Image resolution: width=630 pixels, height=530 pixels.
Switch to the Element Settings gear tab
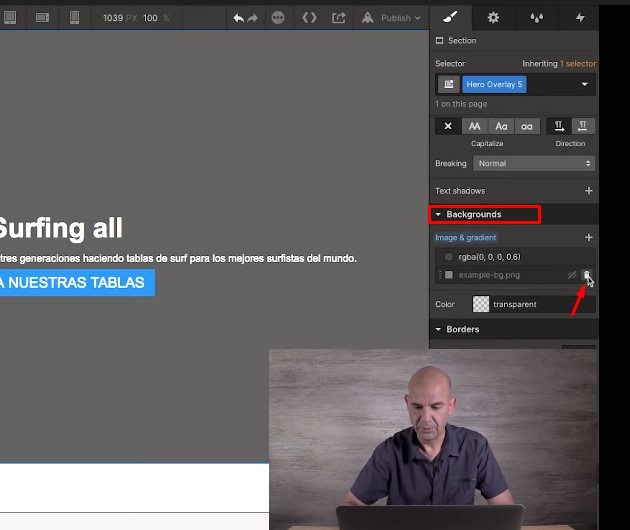493,17
